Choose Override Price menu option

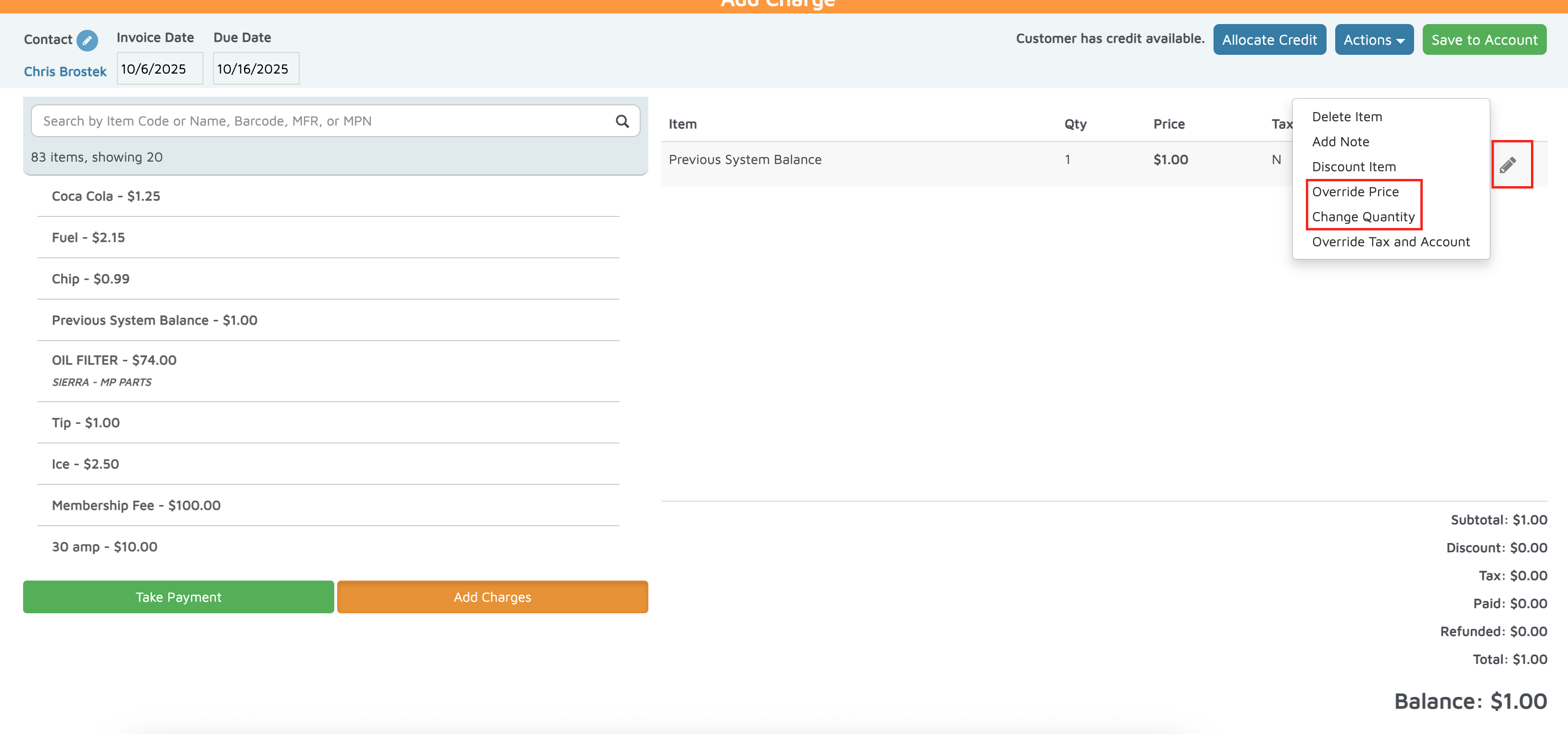coord(1355,192)
